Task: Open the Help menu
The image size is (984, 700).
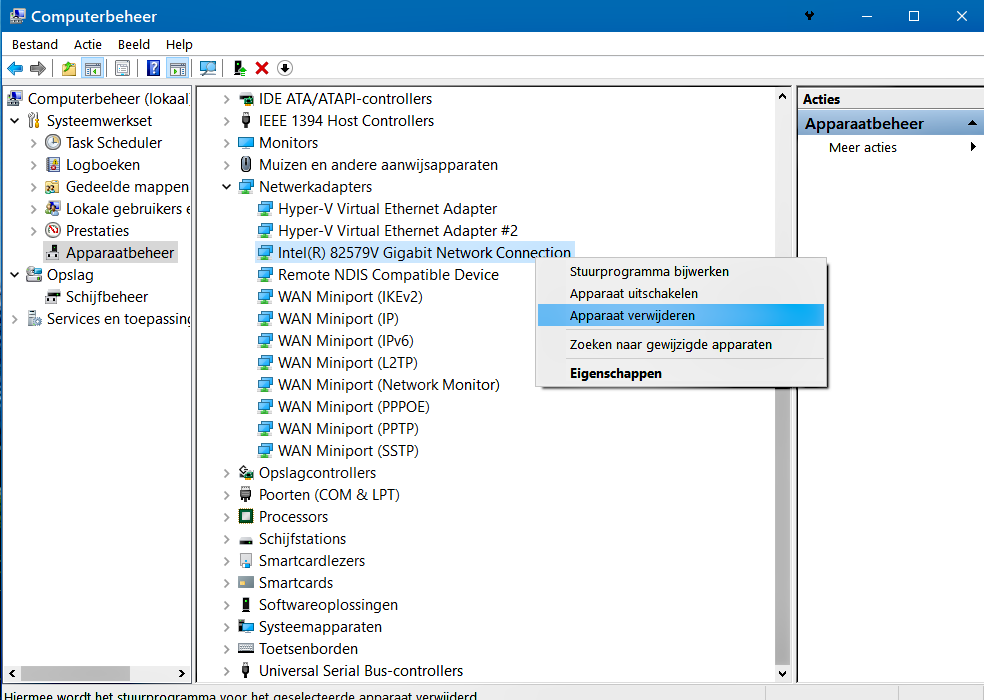Action: 179,45
